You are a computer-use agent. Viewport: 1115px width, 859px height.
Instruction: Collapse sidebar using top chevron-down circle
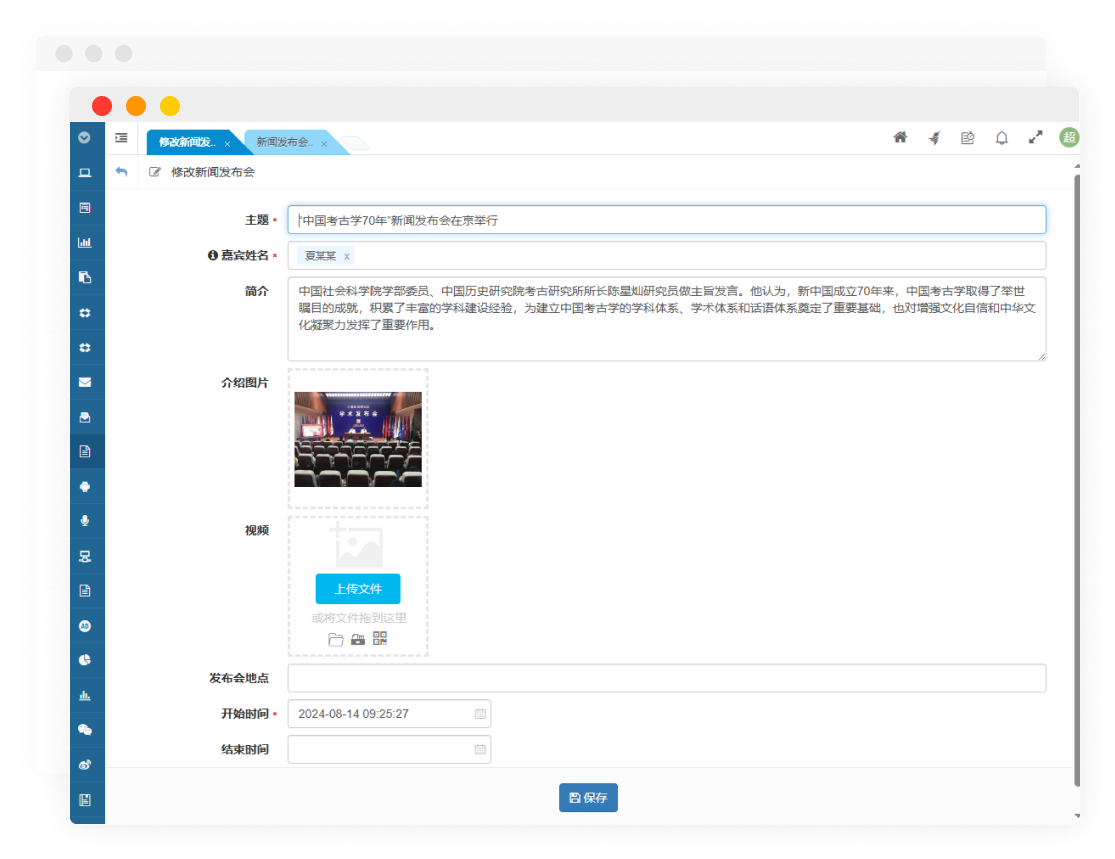coord(85,138)
